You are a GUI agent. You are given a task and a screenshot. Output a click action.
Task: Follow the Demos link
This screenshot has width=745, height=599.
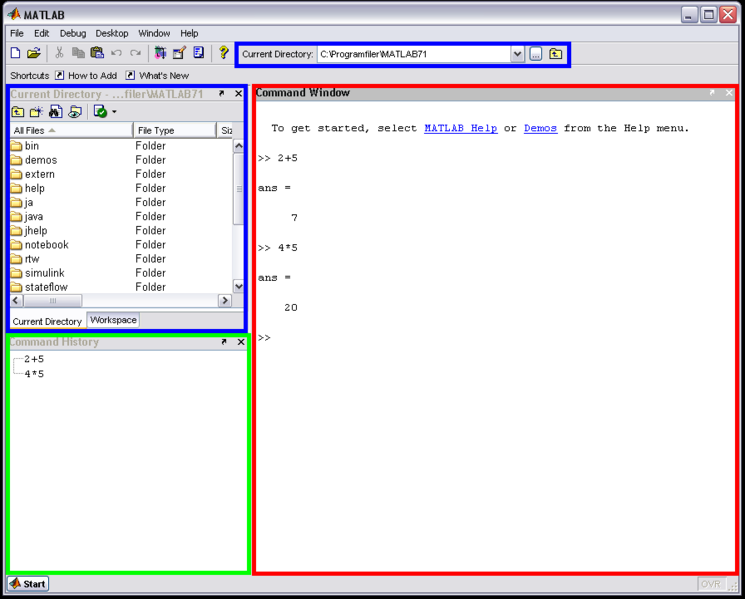coord(540,128)
